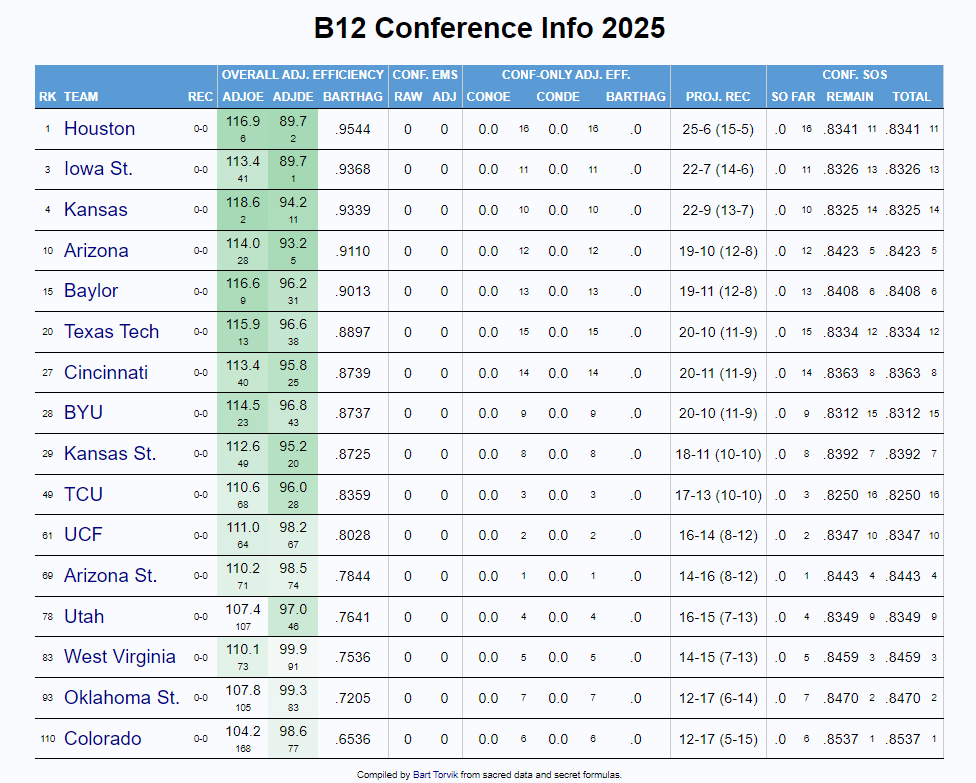
Task: Sort by the ADJOE column header
Action: coord(243,97)
